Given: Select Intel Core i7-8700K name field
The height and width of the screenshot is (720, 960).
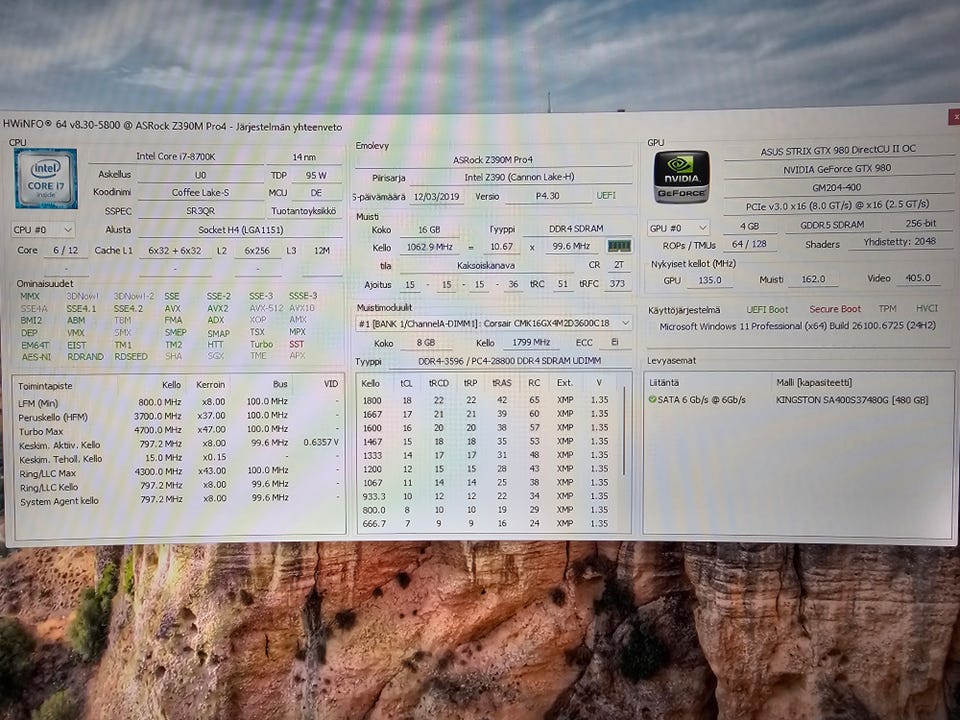Looking at the screenshot, I should tap(175, 156).
